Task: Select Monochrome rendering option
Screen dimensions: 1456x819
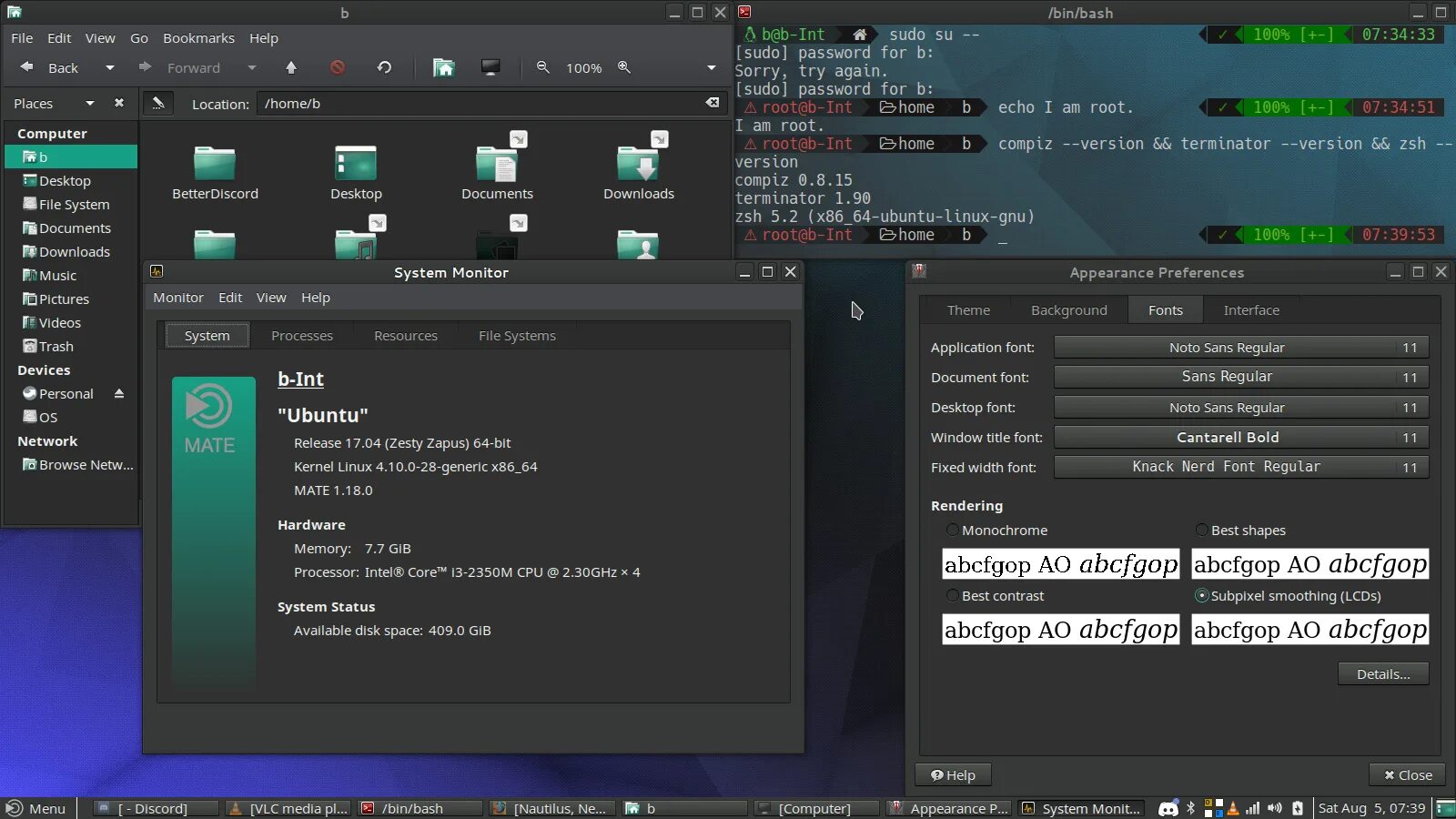Action: pyautogui.click(x=997, y=530)
